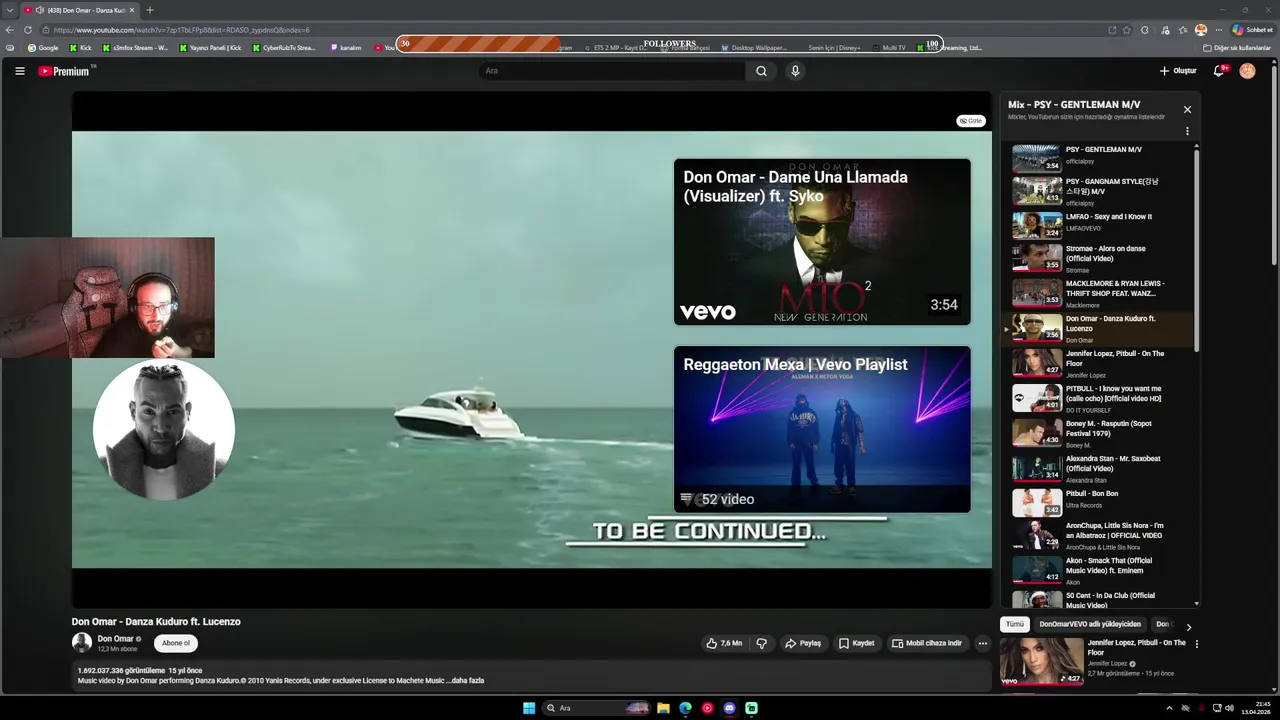Switch to the Don Omar browser tab

click(79, 10)
